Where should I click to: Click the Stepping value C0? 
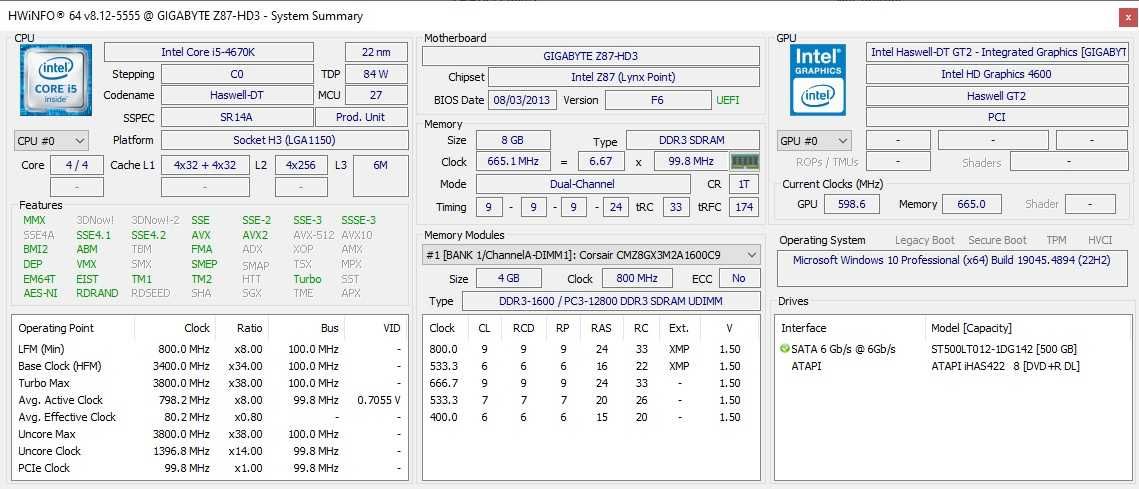237,74
